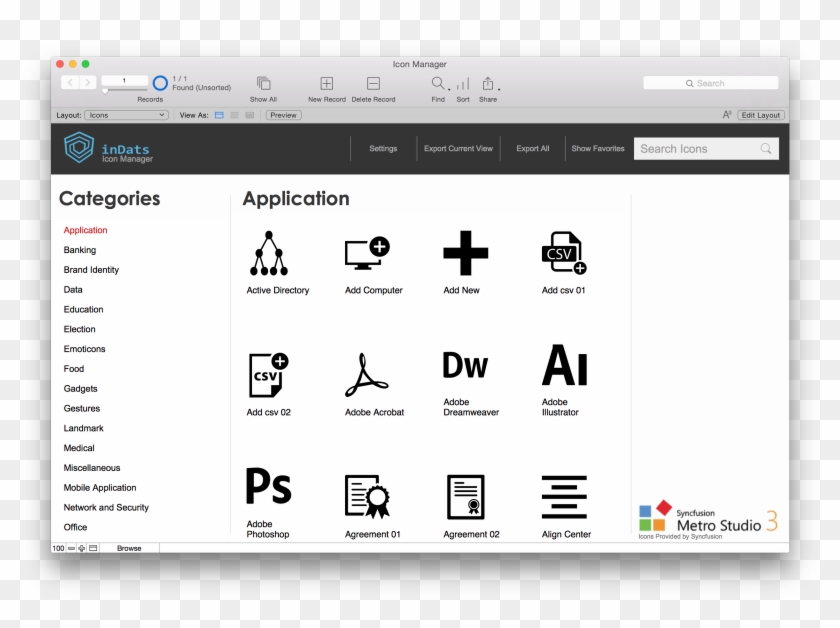Go to the previous record arrow
This screenshot has height=628, width=840.
pyautogui.click(x=70, y=82)
